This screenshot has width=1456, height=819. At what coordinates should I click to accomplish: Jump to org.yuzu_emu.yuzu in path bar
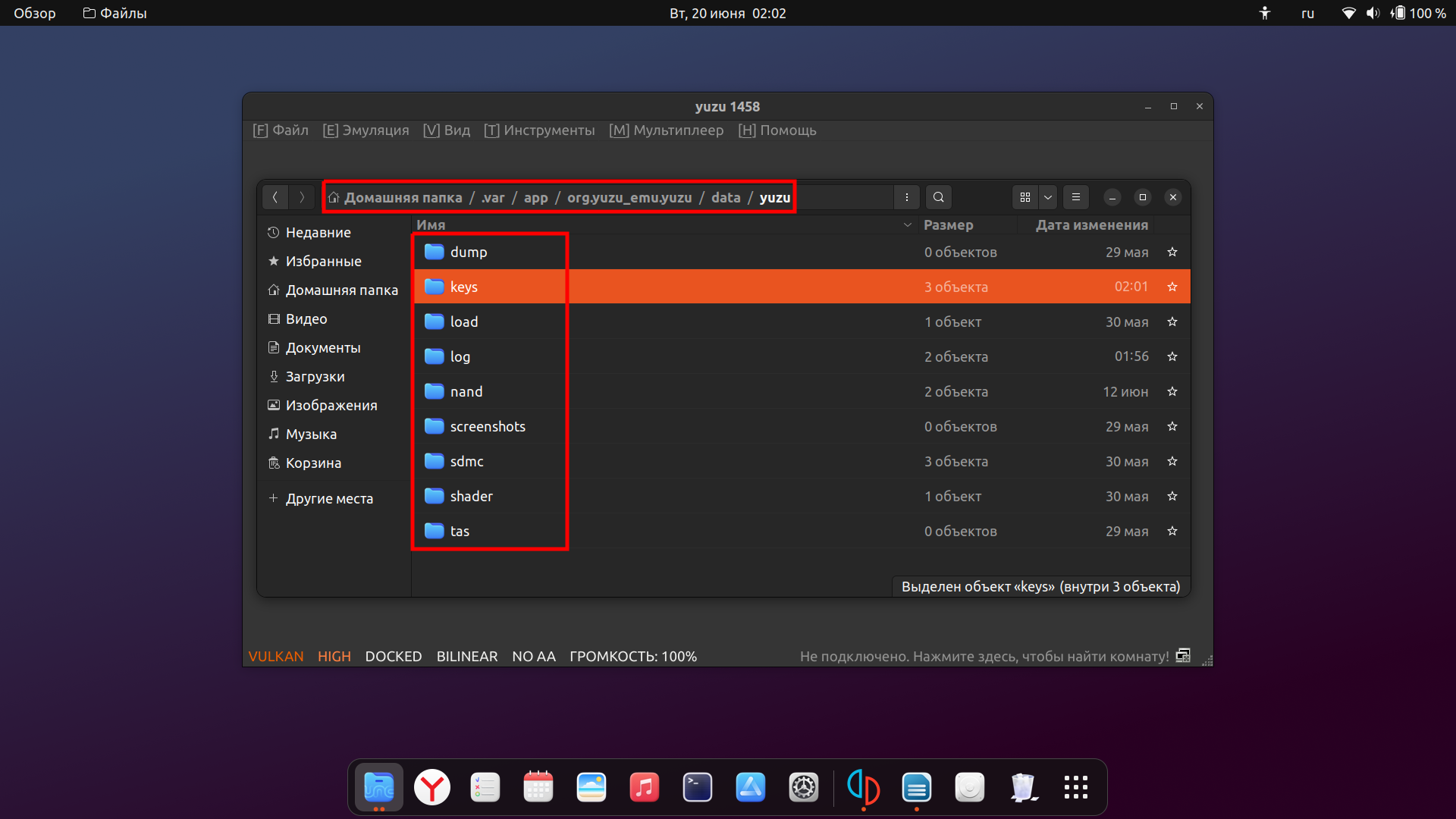coord(629,197)
